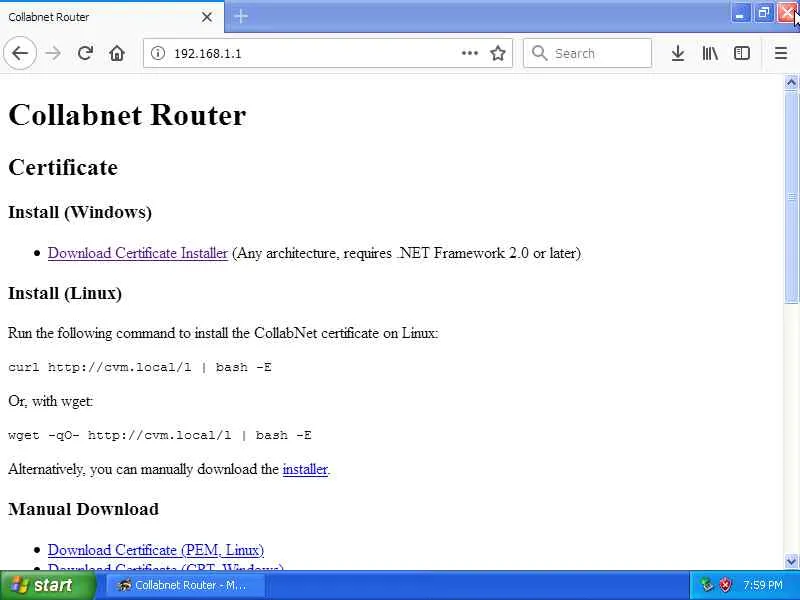Click the Install (Linux) heading
This screenshot has height=600, width=800.
tap(65, 293)
